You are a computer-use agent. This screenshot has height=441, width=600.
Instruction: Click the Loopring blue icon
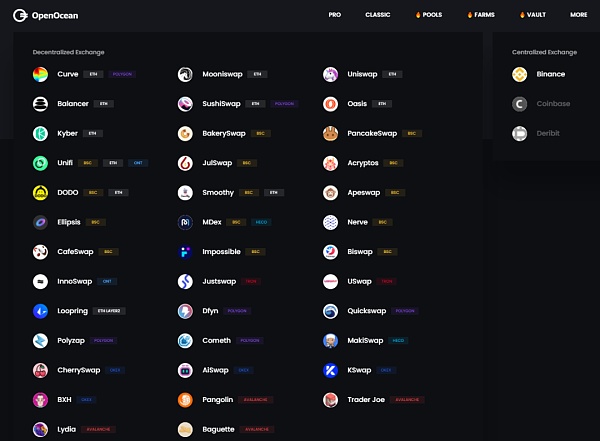click(40, 311)
